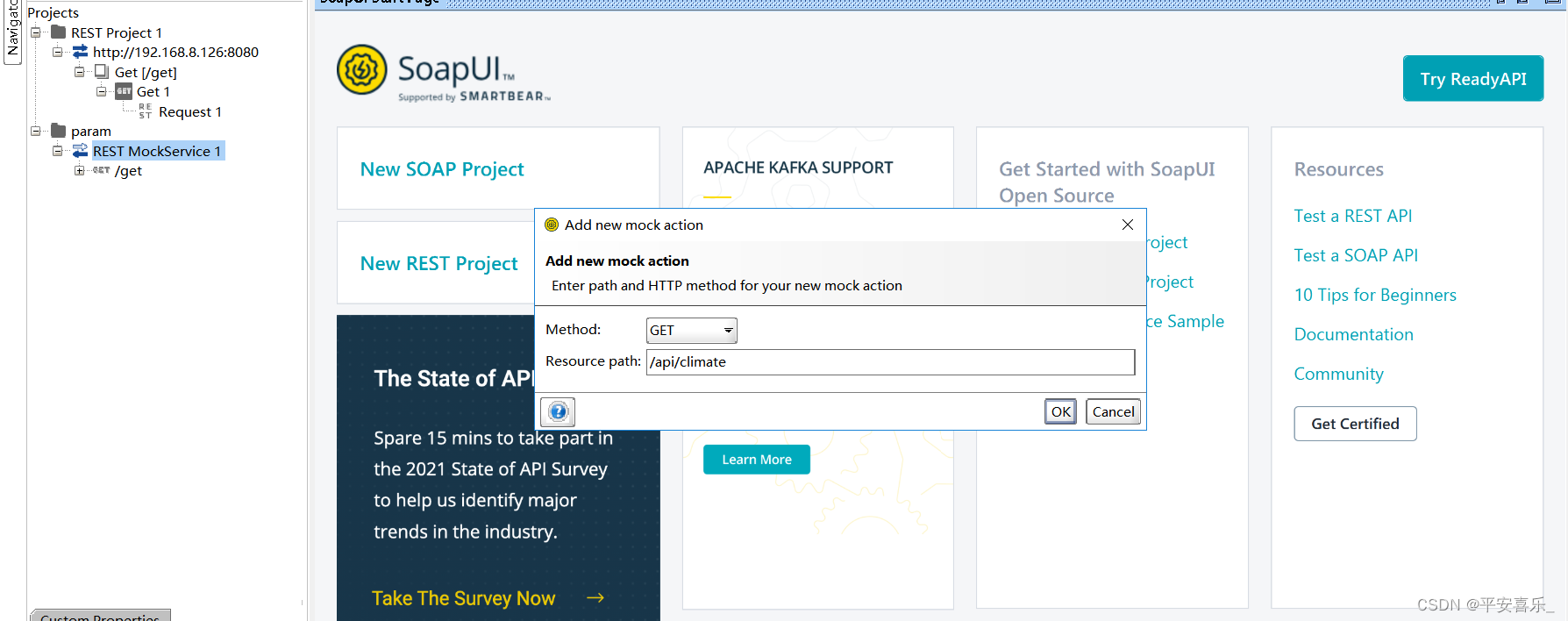Select Request 1 in the project tree
Image resolution: width=1568 pixels, height=621 pixels.
point(190,111)
